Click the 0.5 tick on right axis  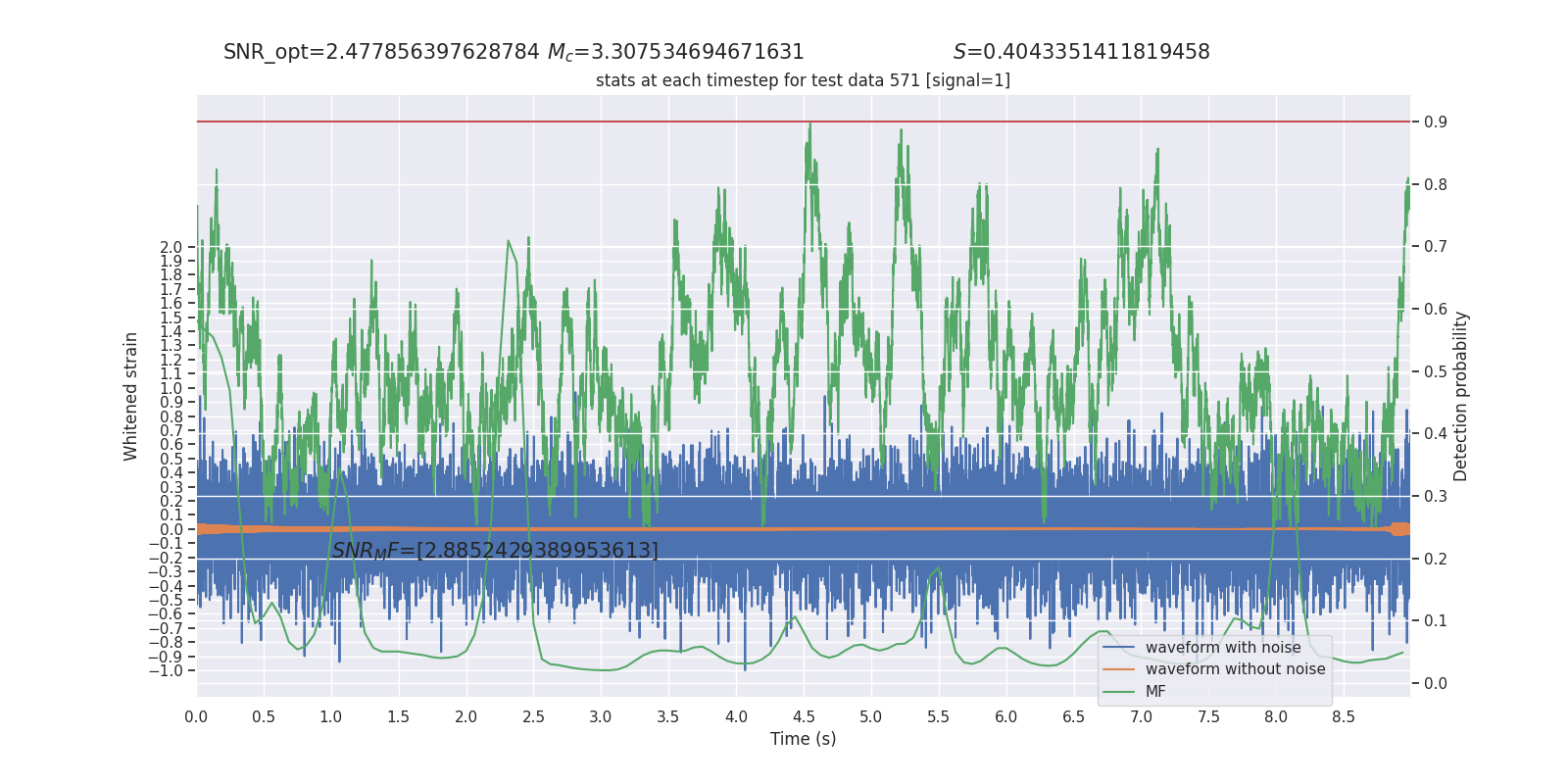click(x=1436, y=371)
